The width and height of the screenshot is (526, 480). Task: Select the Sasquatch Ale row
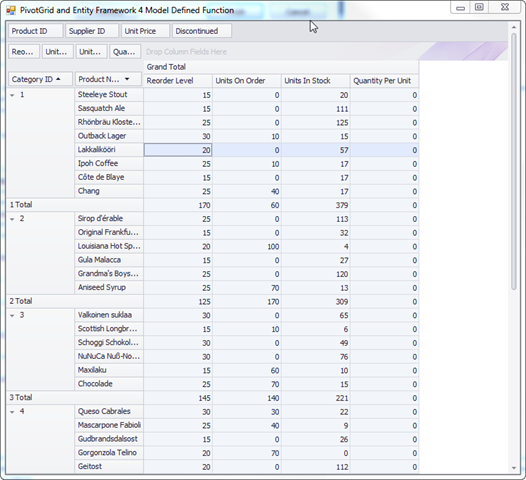[109, 108]
